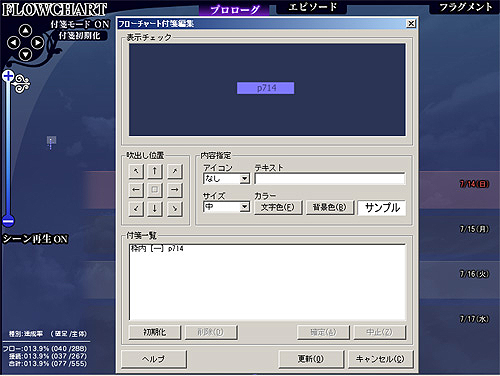Toggle 付箋モード ON setting
The image size is (500, 376).
tap(80, 24)
